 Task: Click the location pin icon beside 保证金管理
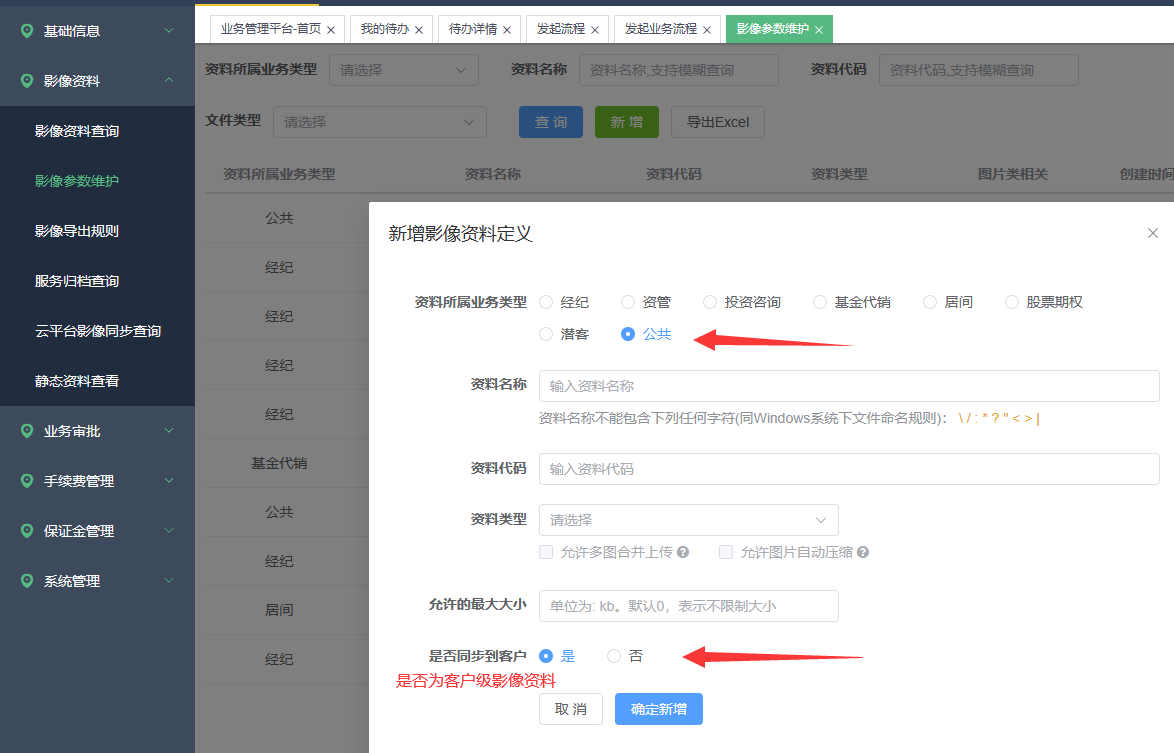click(x=27, y=531)
